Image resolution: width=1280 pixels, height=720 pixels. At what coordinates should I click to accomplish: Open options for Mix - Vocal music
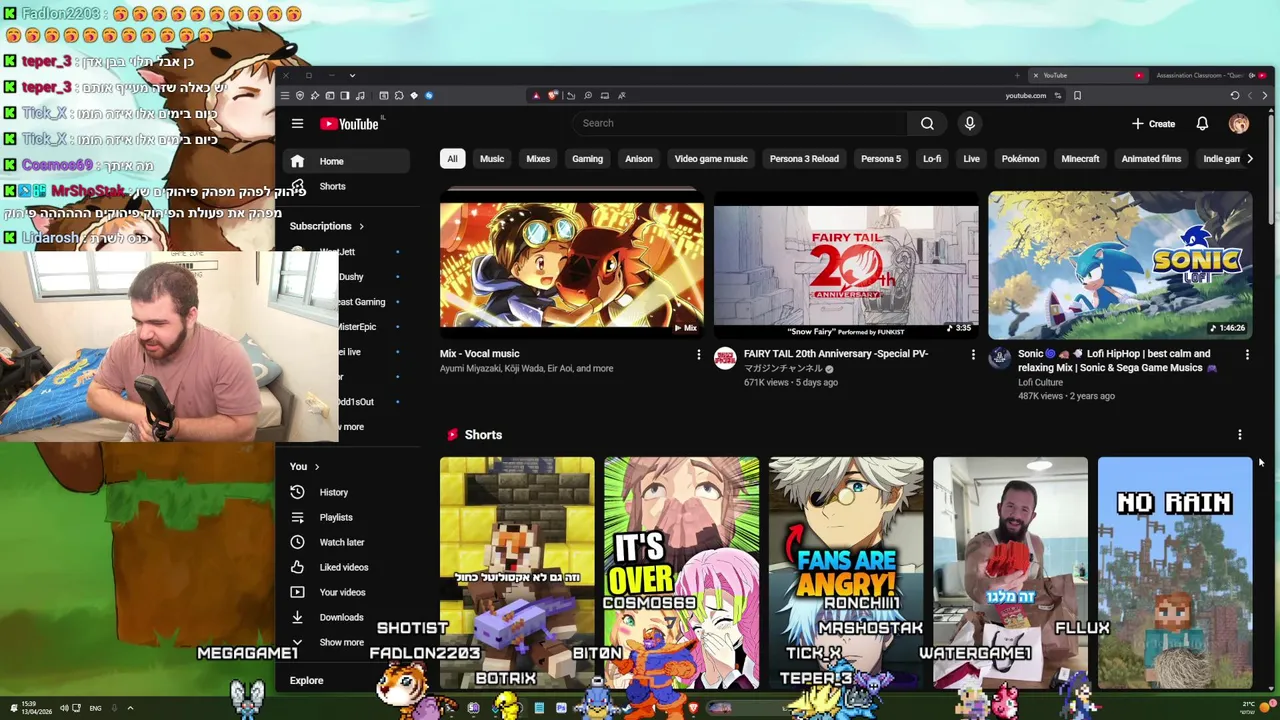coord(699,354)
